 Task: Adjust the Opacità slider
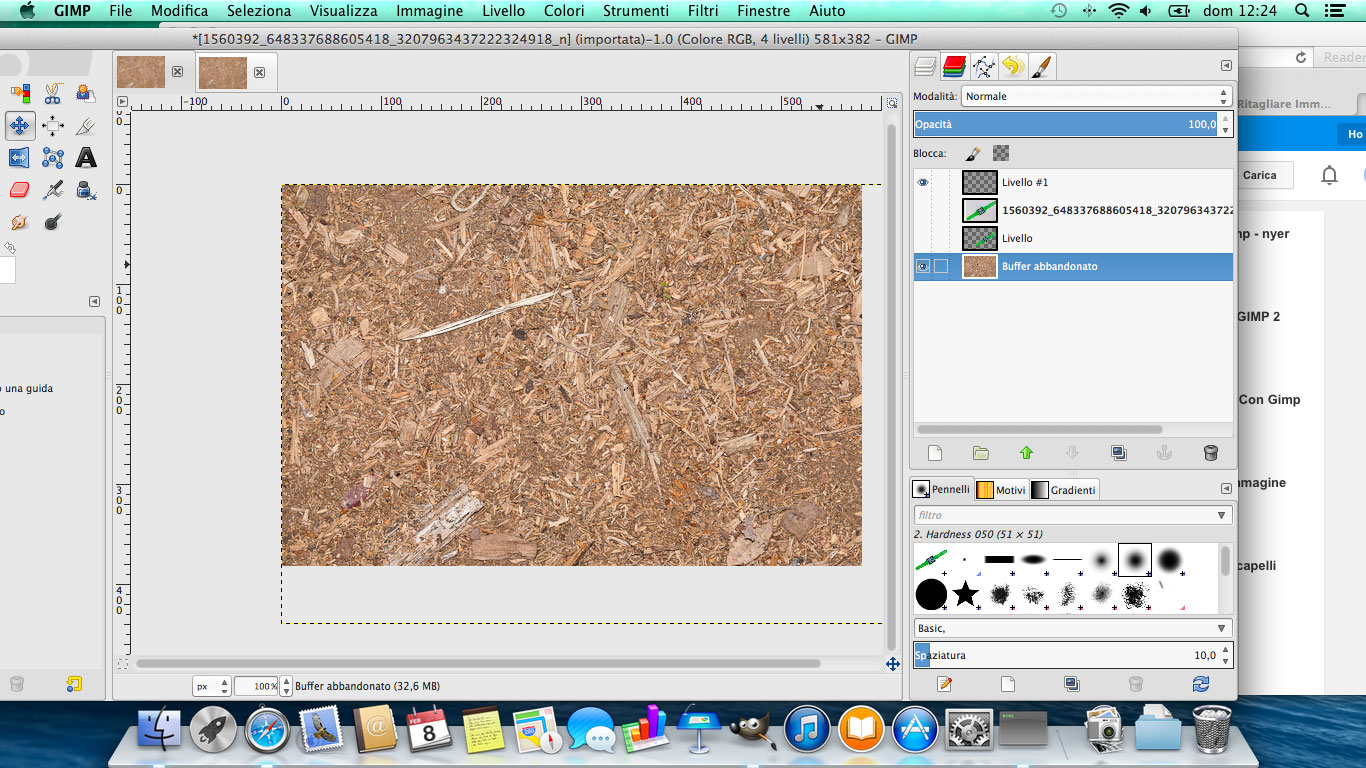point(1073,125)
